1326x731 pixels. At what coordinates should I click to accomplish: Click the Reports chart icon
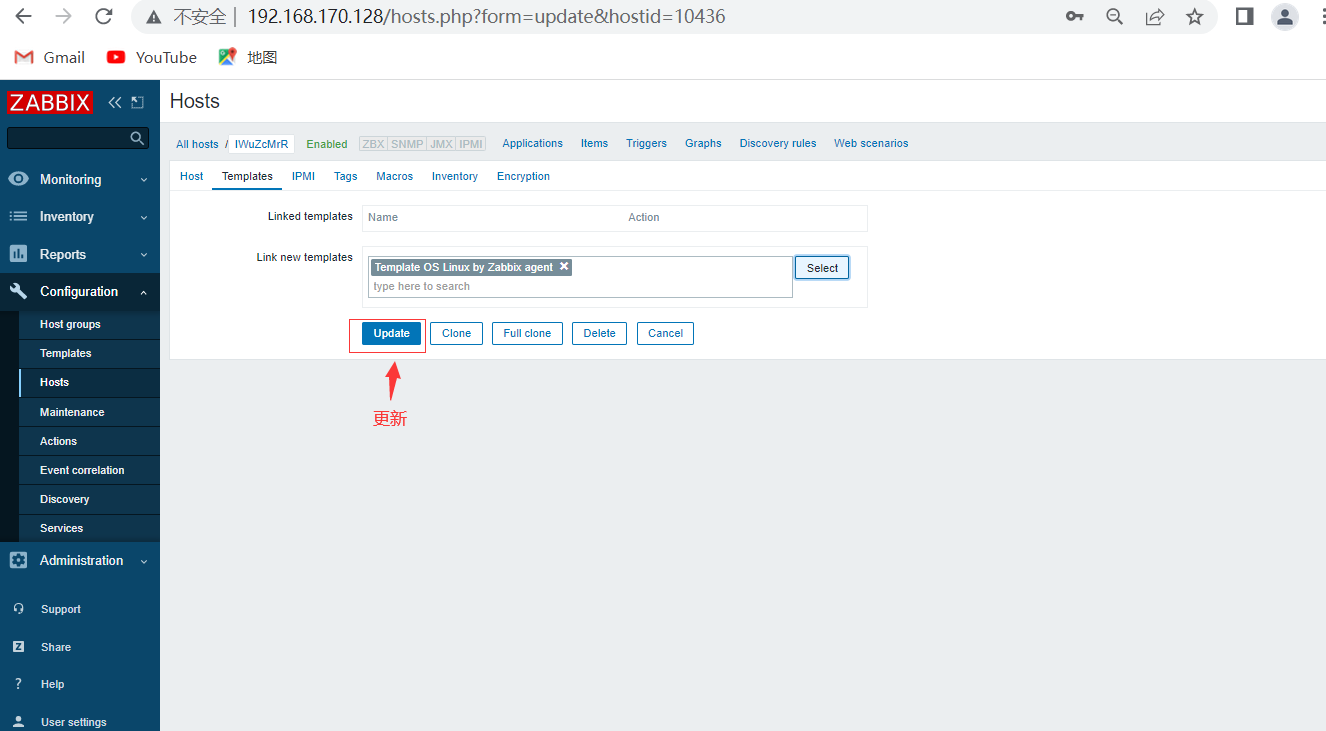18,254
